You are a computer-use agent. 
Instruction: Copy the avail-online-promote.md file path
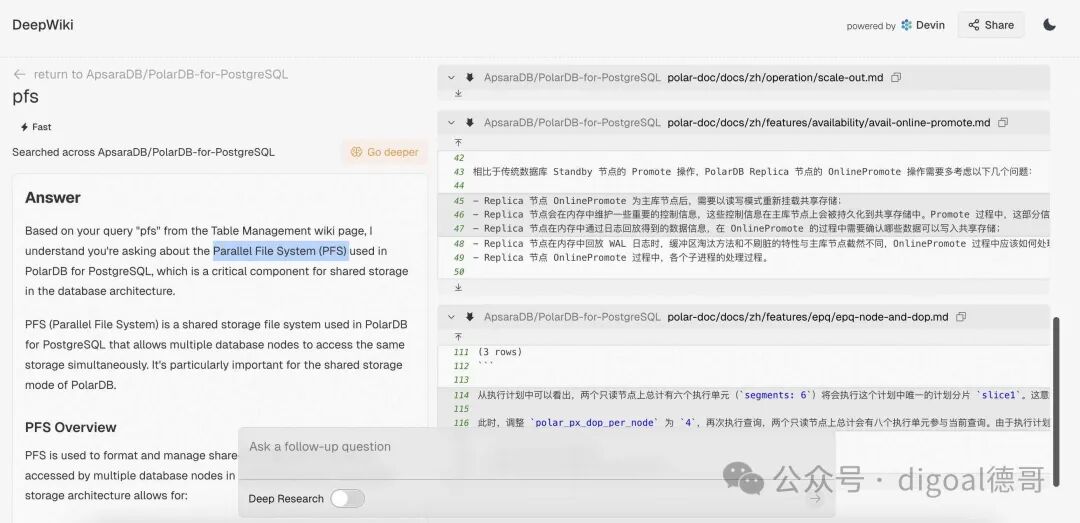(x=1003, y=123)
